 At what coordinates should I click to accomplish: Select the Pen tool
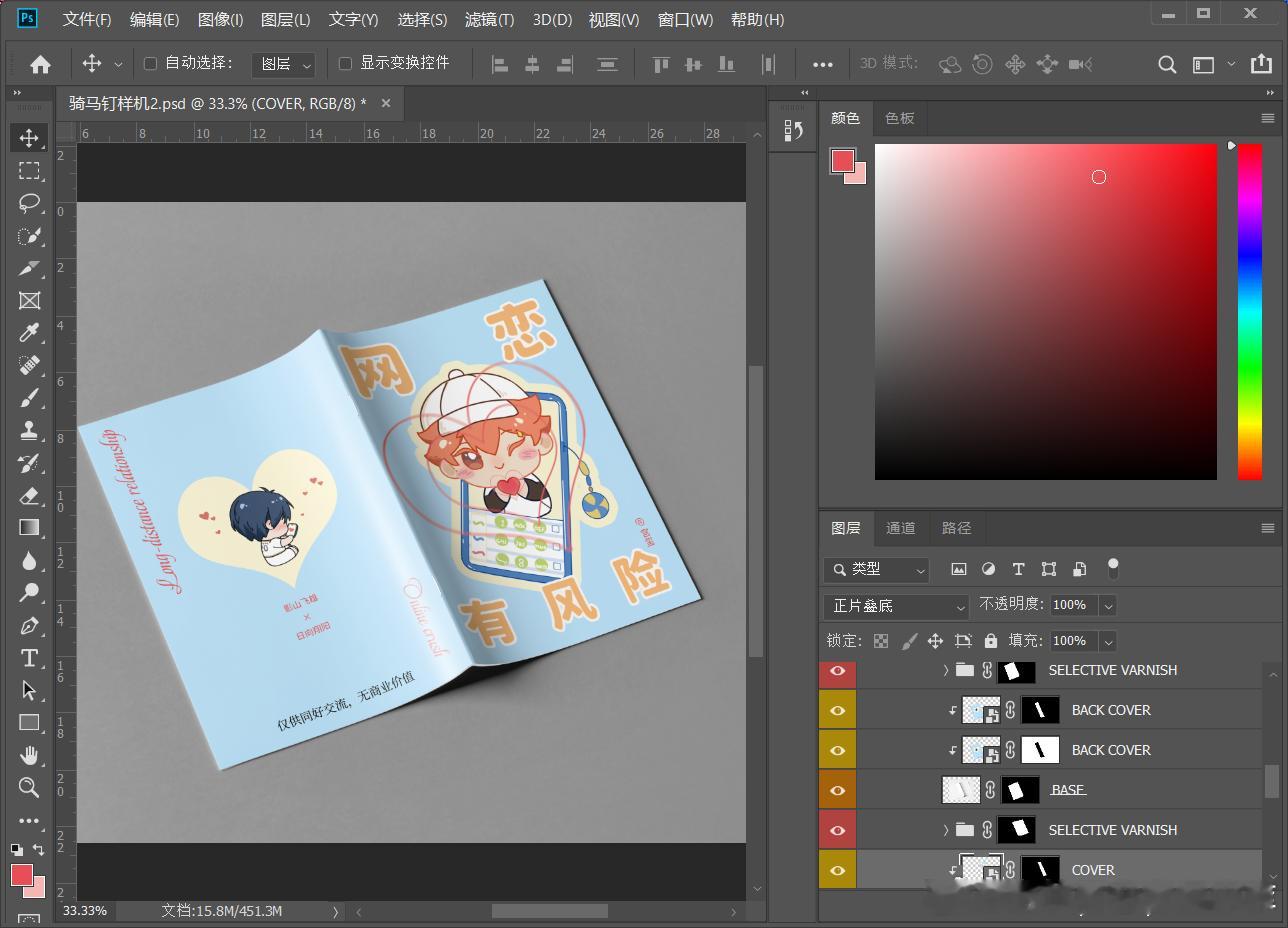29,626
